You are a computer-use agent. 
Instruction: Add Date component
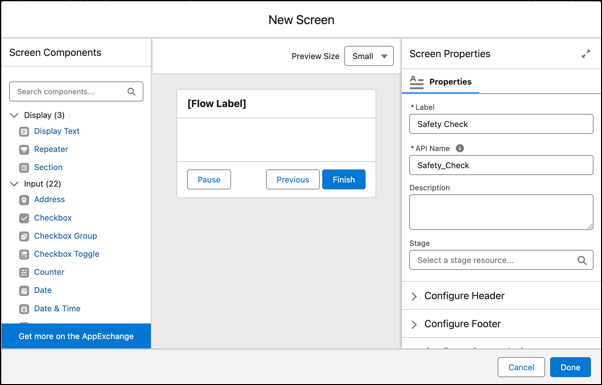click(43, 290)
